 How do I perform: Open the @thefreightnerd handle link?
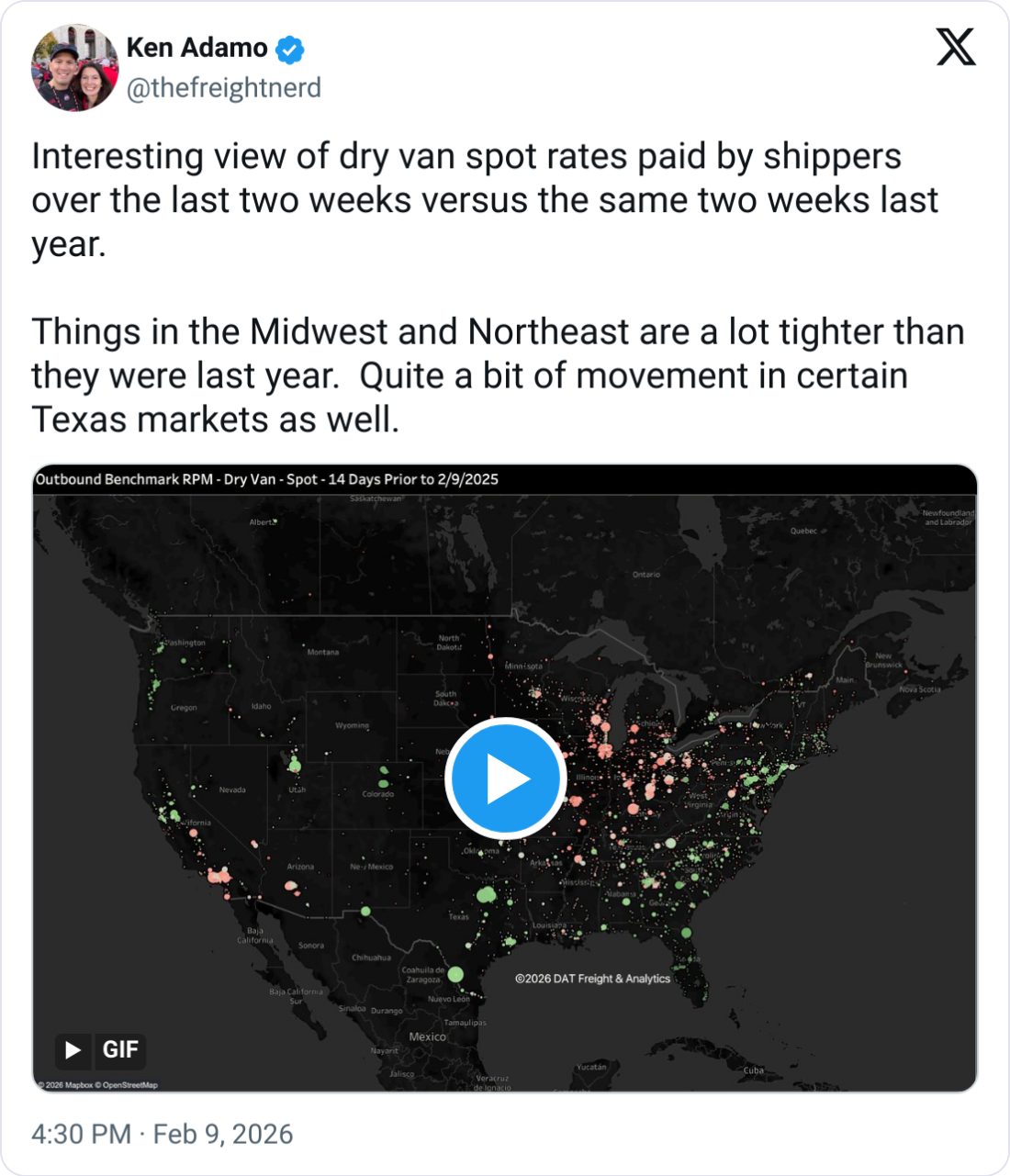pyautogui.click(x=223, y=88)
